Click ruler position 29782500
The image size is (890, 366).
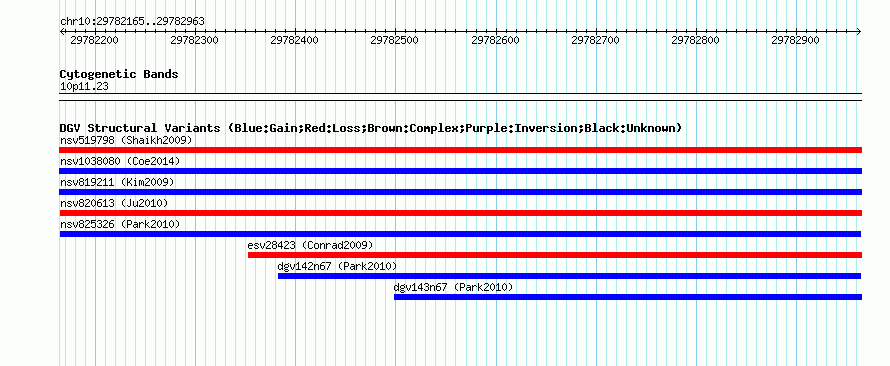click(x=394, y=40)
